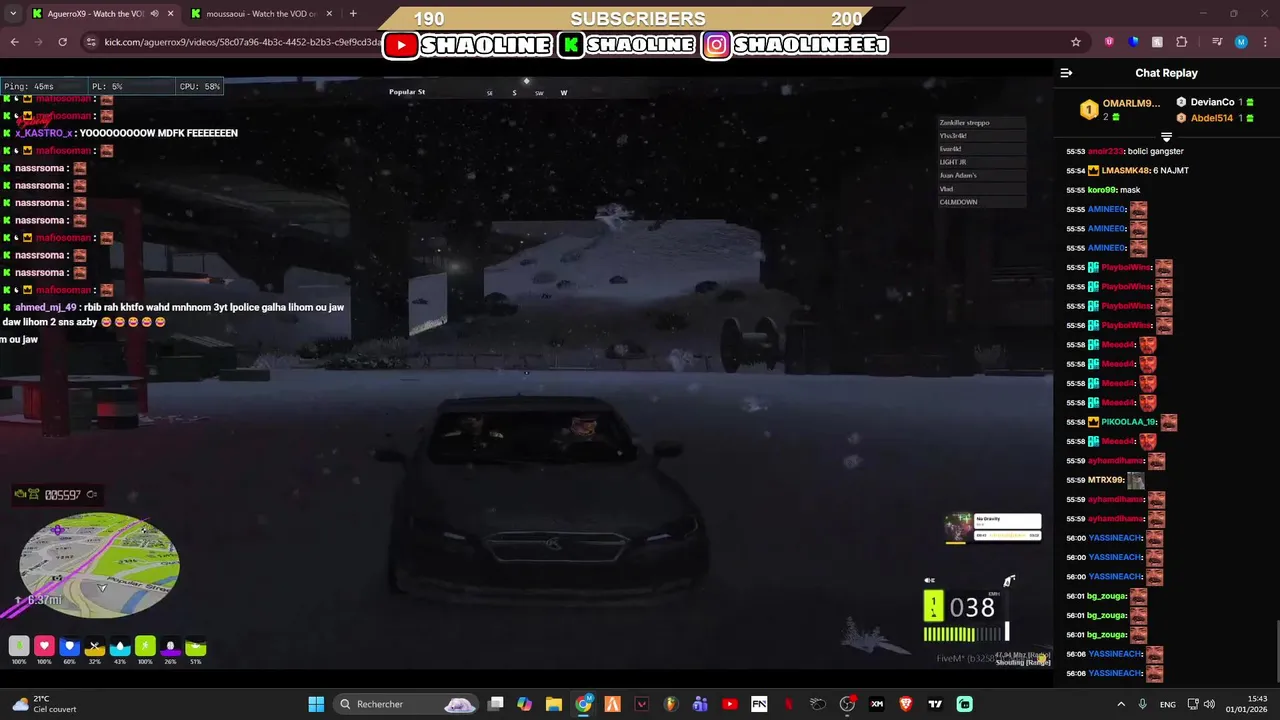Open Abdel514 leaderboard entry
1280x720 pixels.
pos(1215,118)
